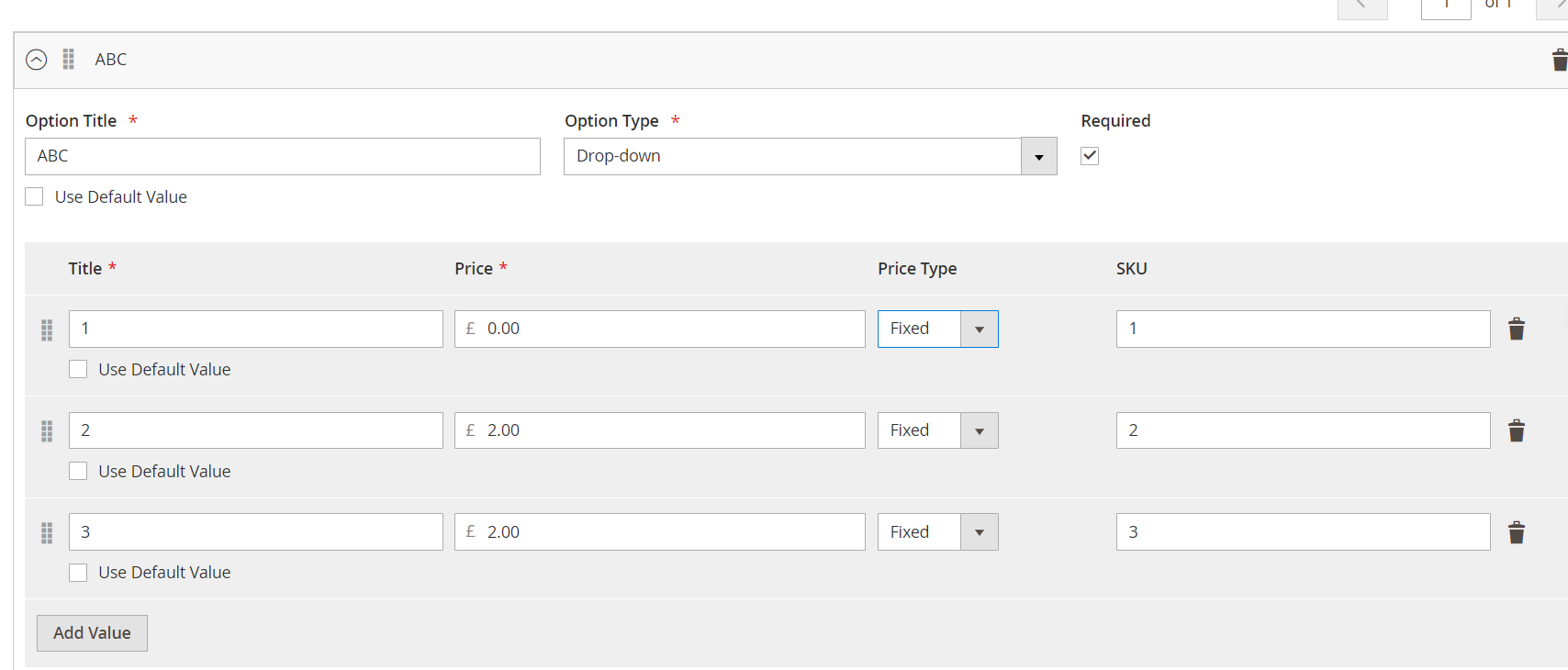The width and height of the screenshot is (1568, 670).
Task: Delete value row 1 with trash icon
Action: [x=1517, y=329]
